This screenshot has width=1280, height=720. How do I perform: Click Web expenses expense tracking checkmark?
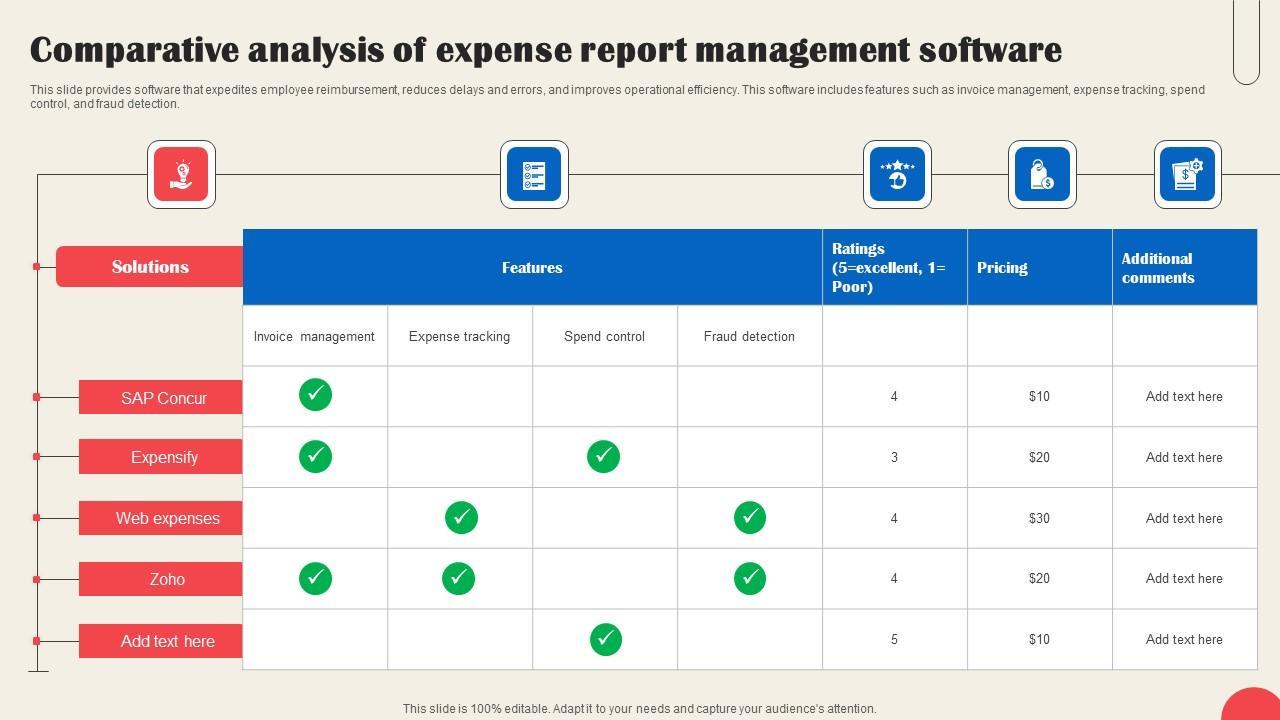coord(461,517)
